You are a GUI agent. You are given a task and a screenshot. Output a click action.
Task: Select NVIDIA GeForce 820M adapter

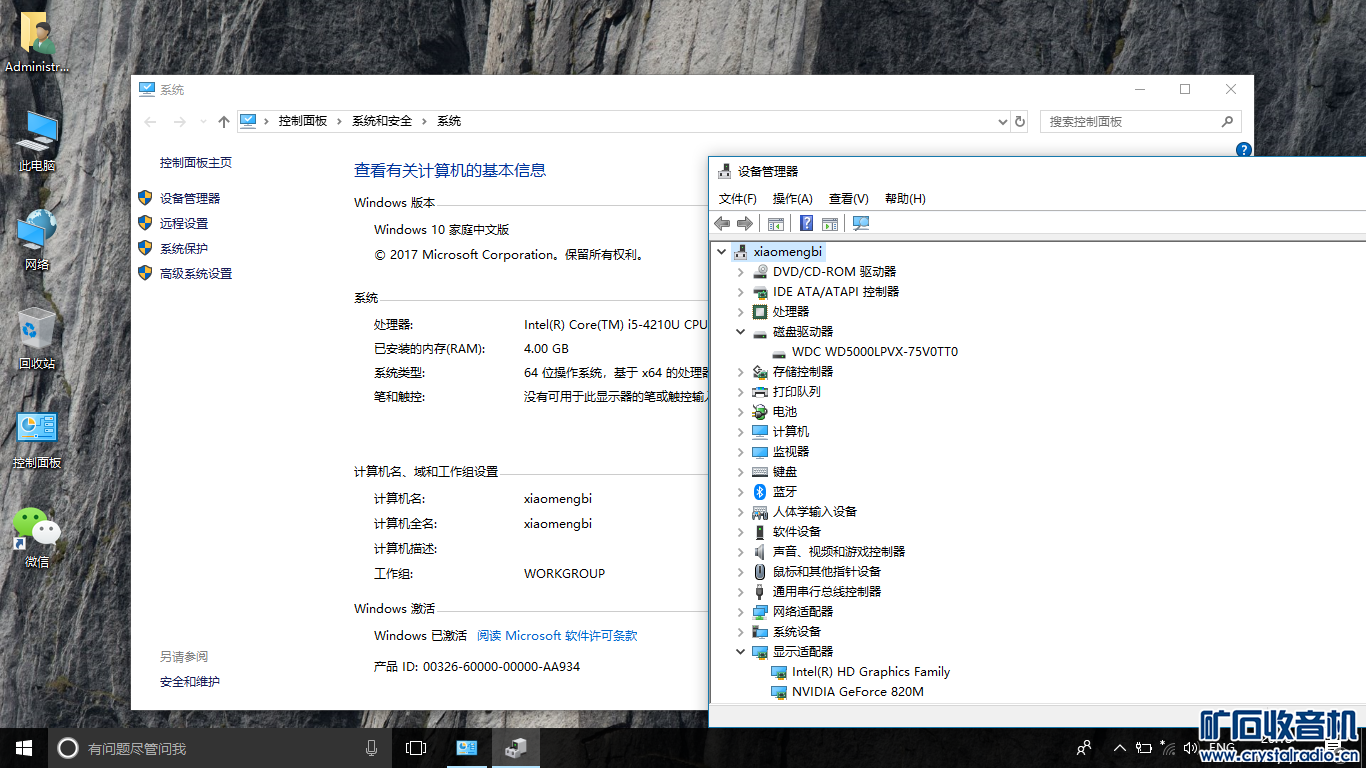point(857,692)
